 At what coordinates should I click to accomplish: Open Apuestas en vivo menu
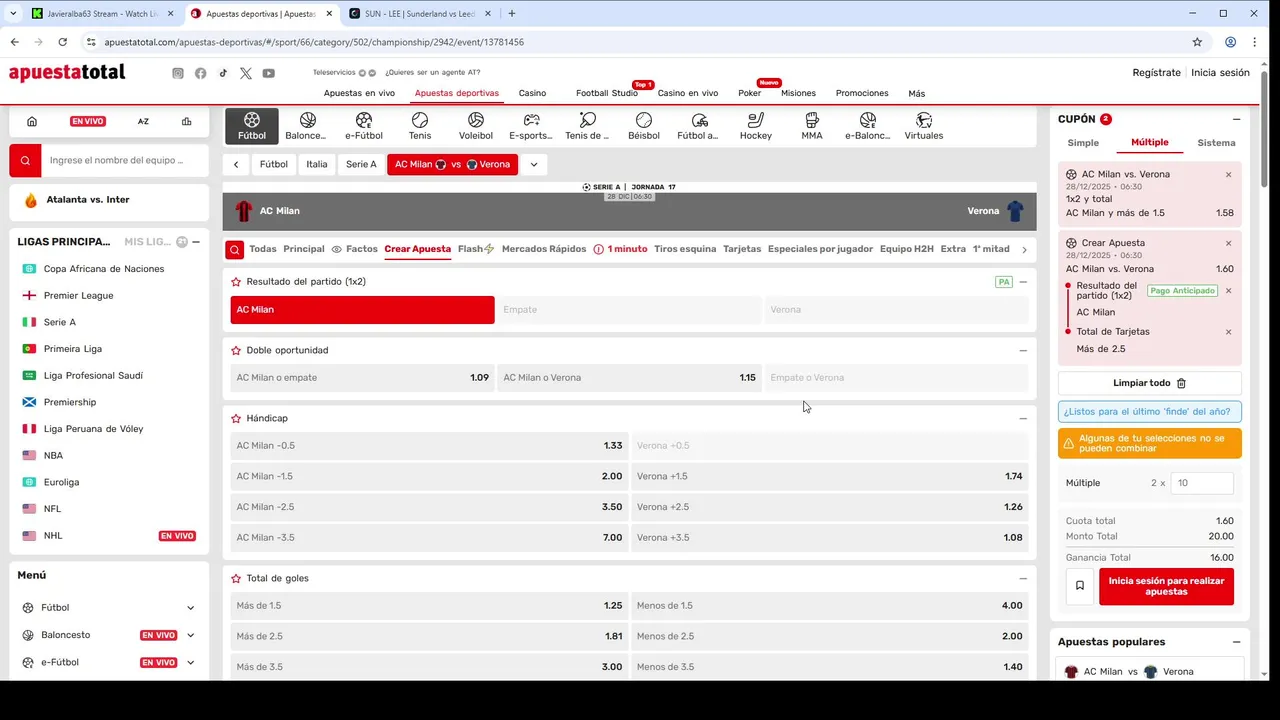[359, 93]
